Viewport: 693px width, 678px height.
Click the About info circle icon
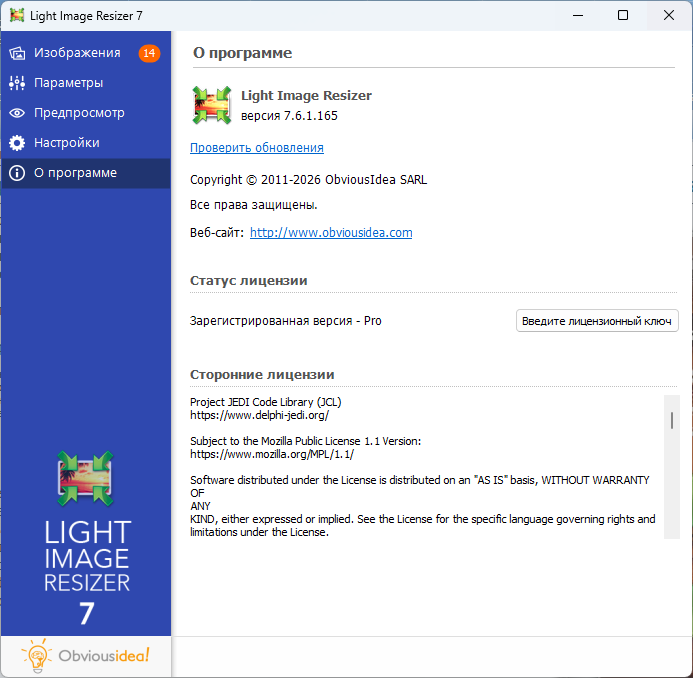[17, 173]
